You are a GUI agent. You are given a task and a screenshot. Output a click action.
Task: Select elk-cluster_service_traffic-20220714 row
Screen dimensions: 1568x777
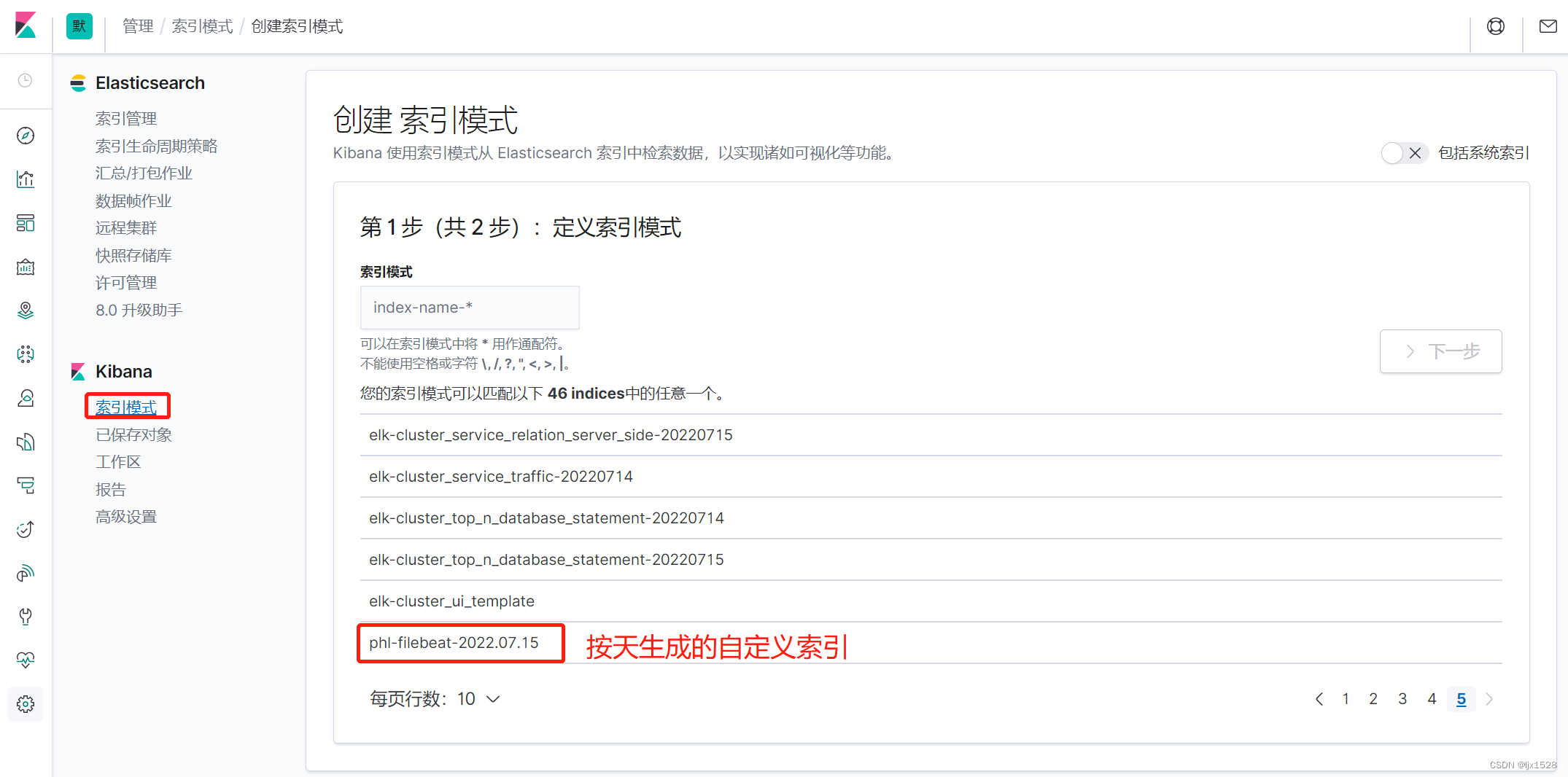[x=931, y=477]
